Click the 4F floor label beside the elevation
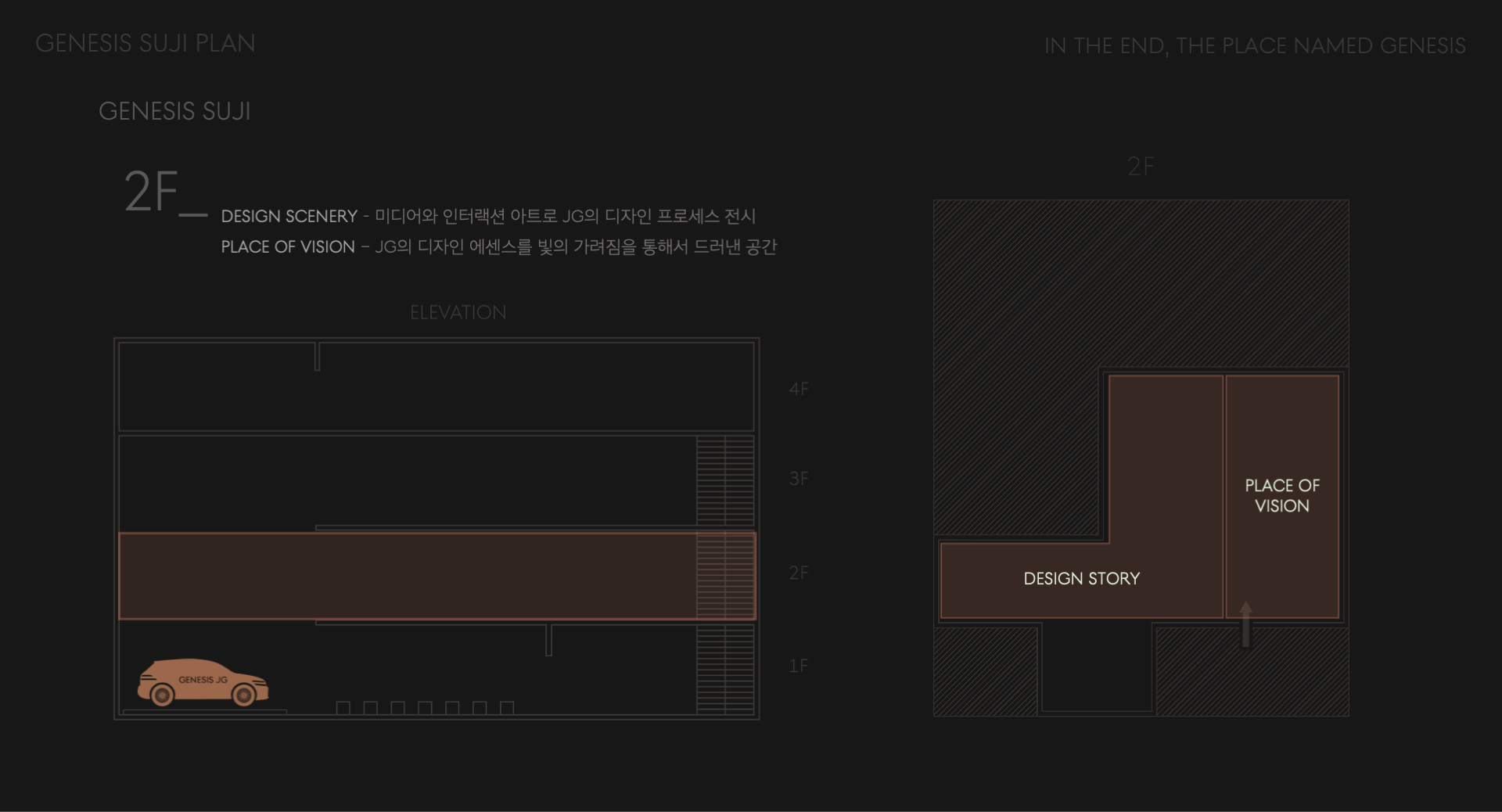This screenshot has width=1502, height=812. point(799,389)
